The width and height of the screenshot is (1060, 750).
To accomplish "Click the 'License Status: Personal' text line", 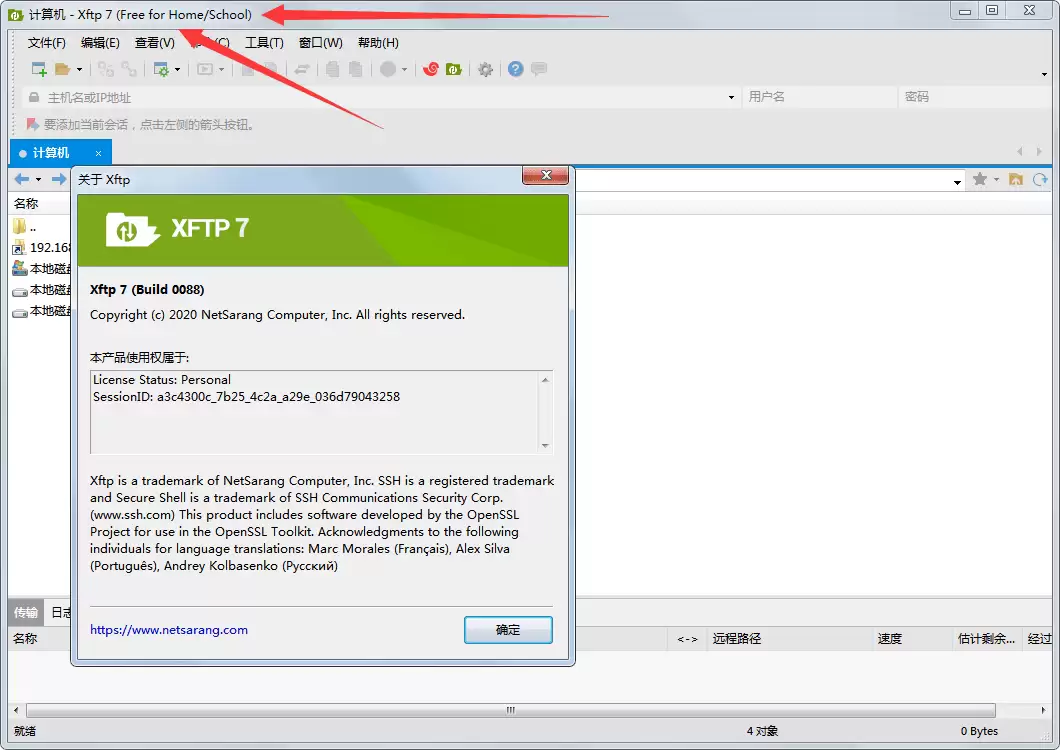I will tap(162, 379).
